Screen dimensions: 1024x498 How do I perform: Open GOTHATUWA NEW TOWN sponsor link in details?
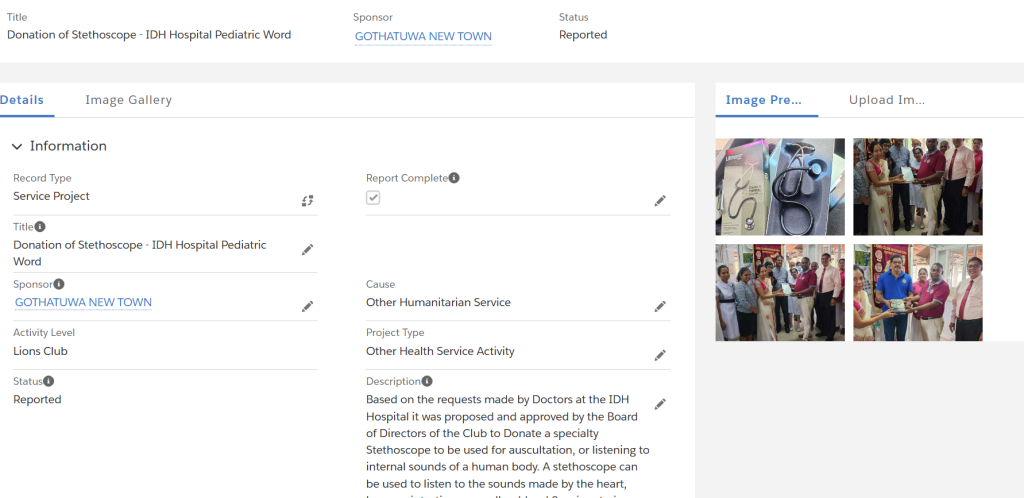coord(83,302)
